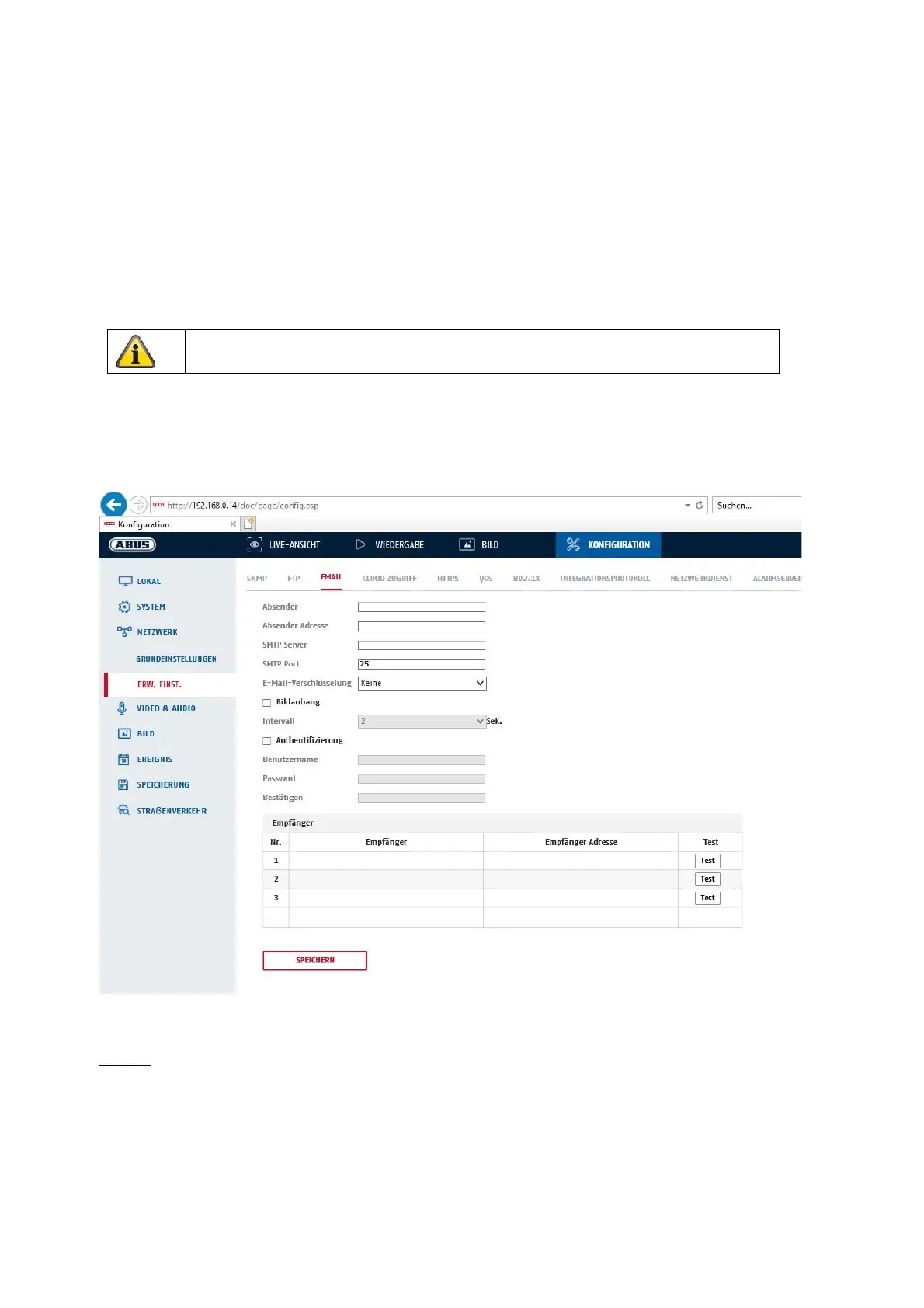The image size is (924, 1308).
Task: Click Empfänger Adresse cell in row 2
Action: (x=581, y=879)
